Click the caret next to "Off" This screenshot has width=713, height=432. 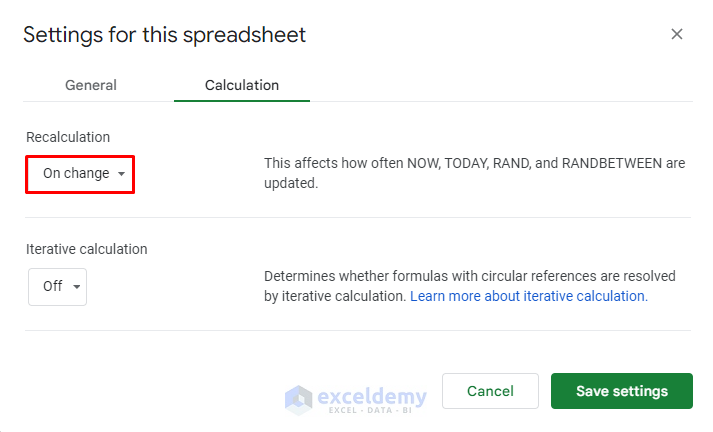(x=76, y=287)
